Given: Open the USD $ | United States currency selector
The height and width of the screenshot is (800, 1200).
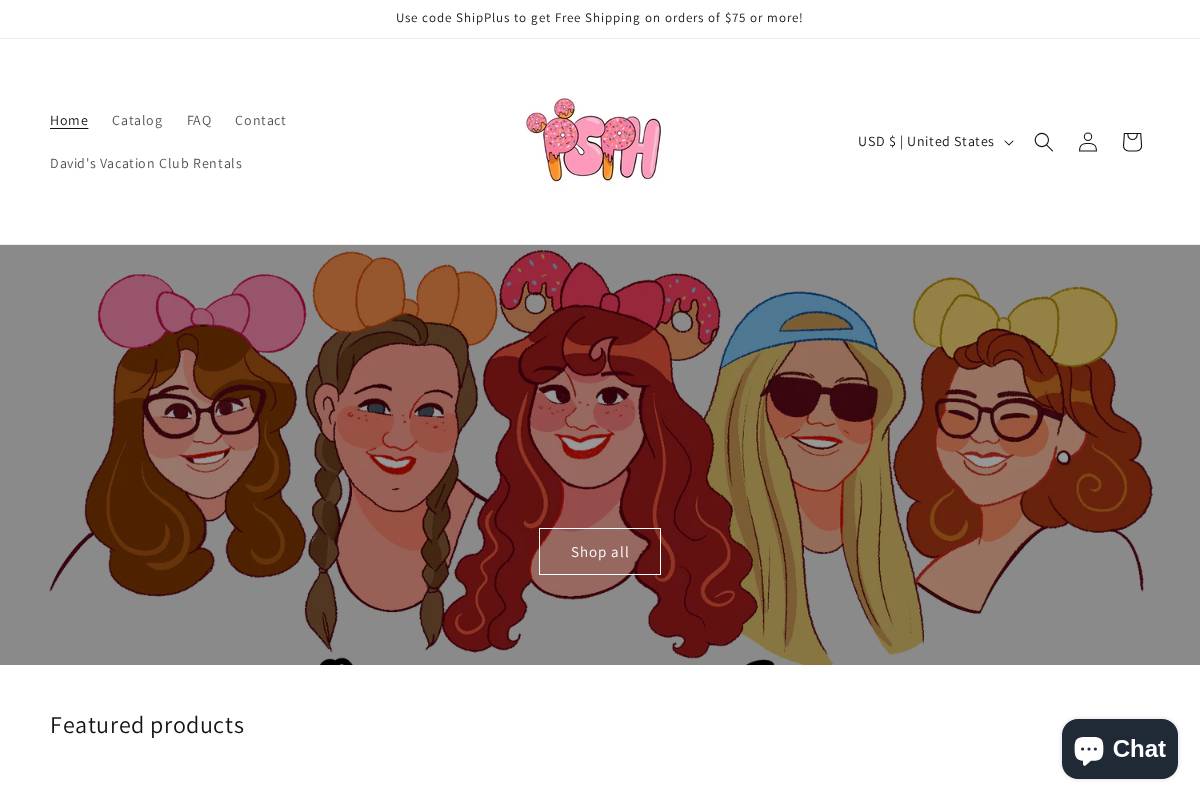Looking at the screenshot, I should [x=926, y=141].
